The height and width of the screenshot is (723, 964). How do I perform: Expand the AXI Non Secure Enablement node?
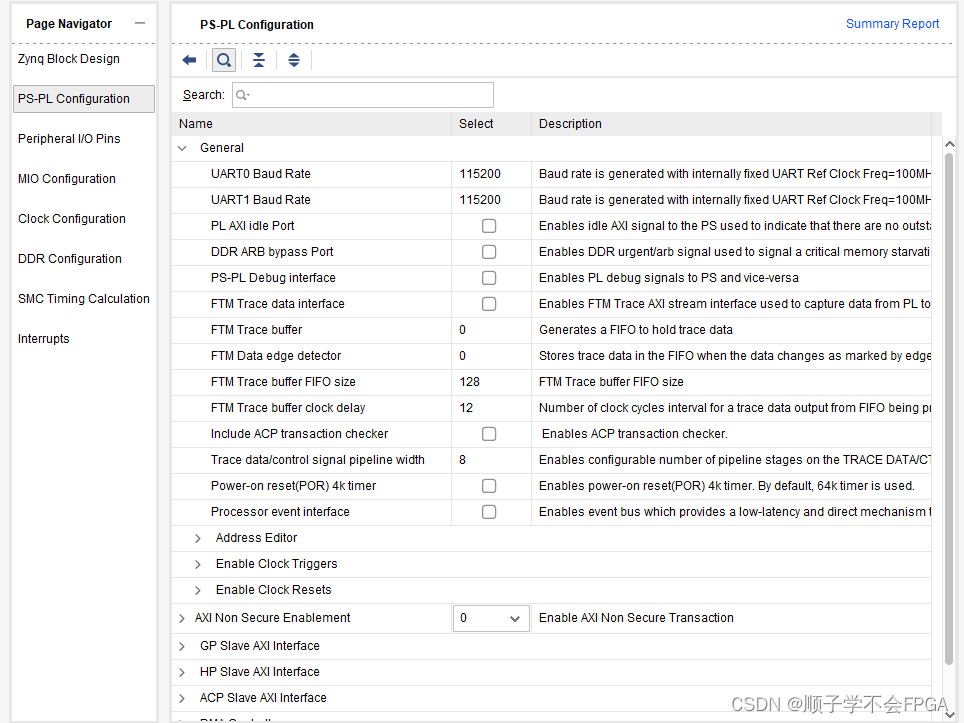coord(182,618)
